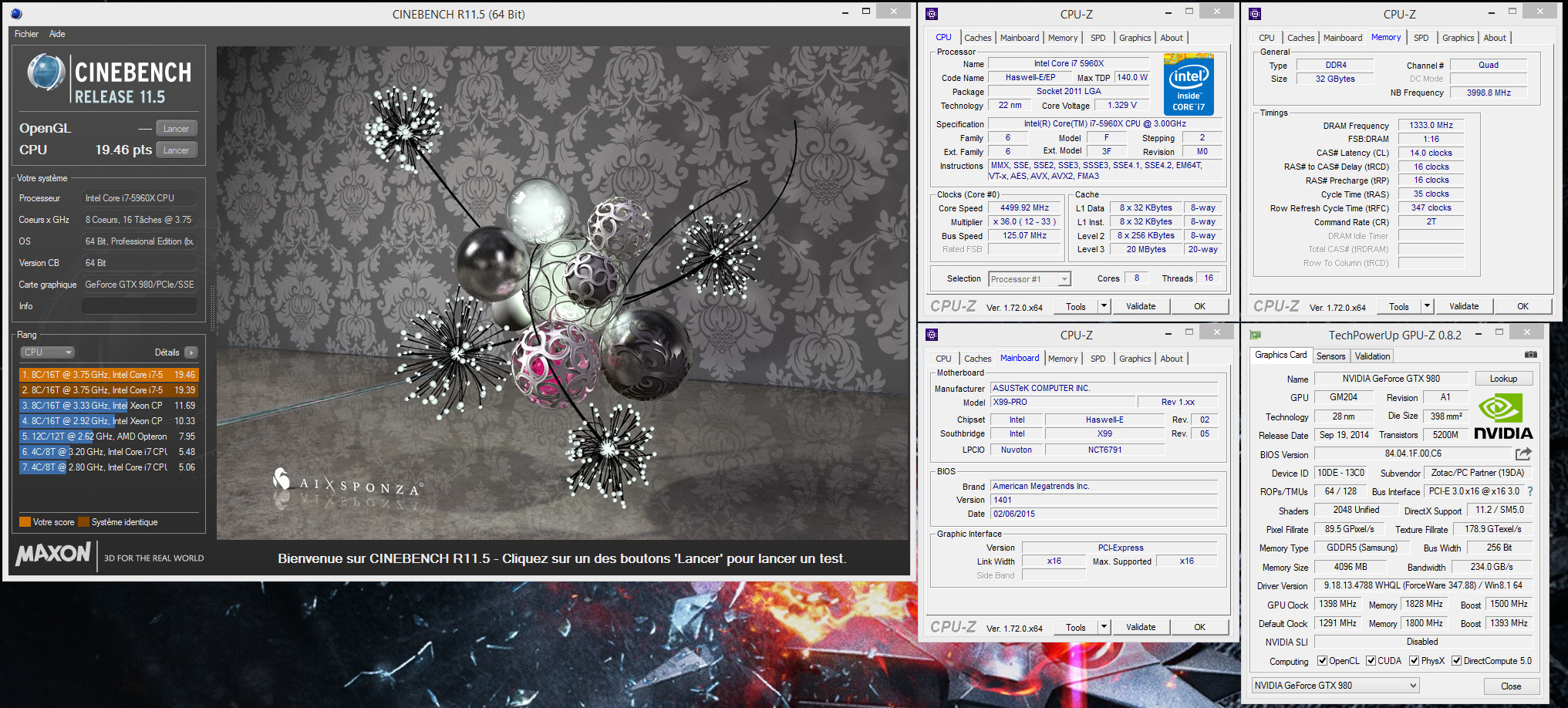Click the CPU-Z app icon in Mainboard window titlebar
1568x708 pixels.
click(932, 334)
